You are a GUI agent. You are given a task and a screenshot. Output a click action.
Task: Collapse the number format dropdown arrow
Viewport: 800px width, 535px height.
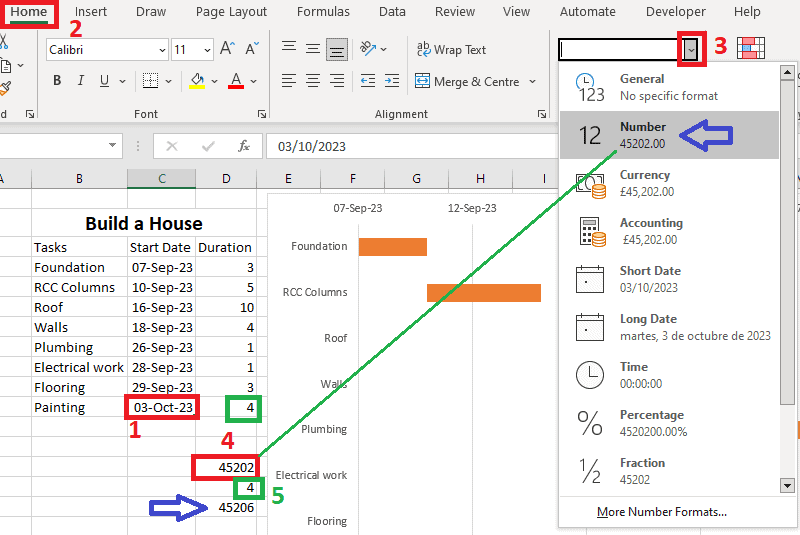pos(691,49)
